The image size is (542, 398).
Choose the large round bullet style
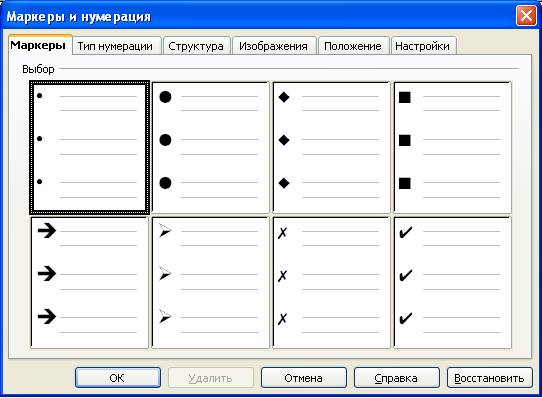pos(211,148)
